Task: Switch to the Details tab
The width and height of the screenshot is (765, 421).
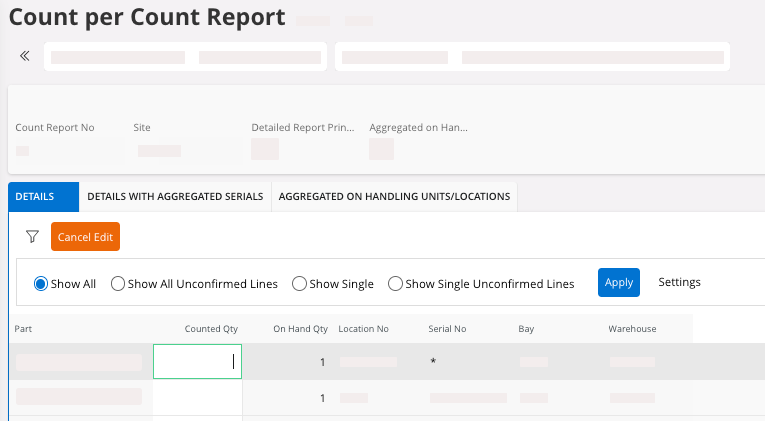Action: tap(35, 197)
